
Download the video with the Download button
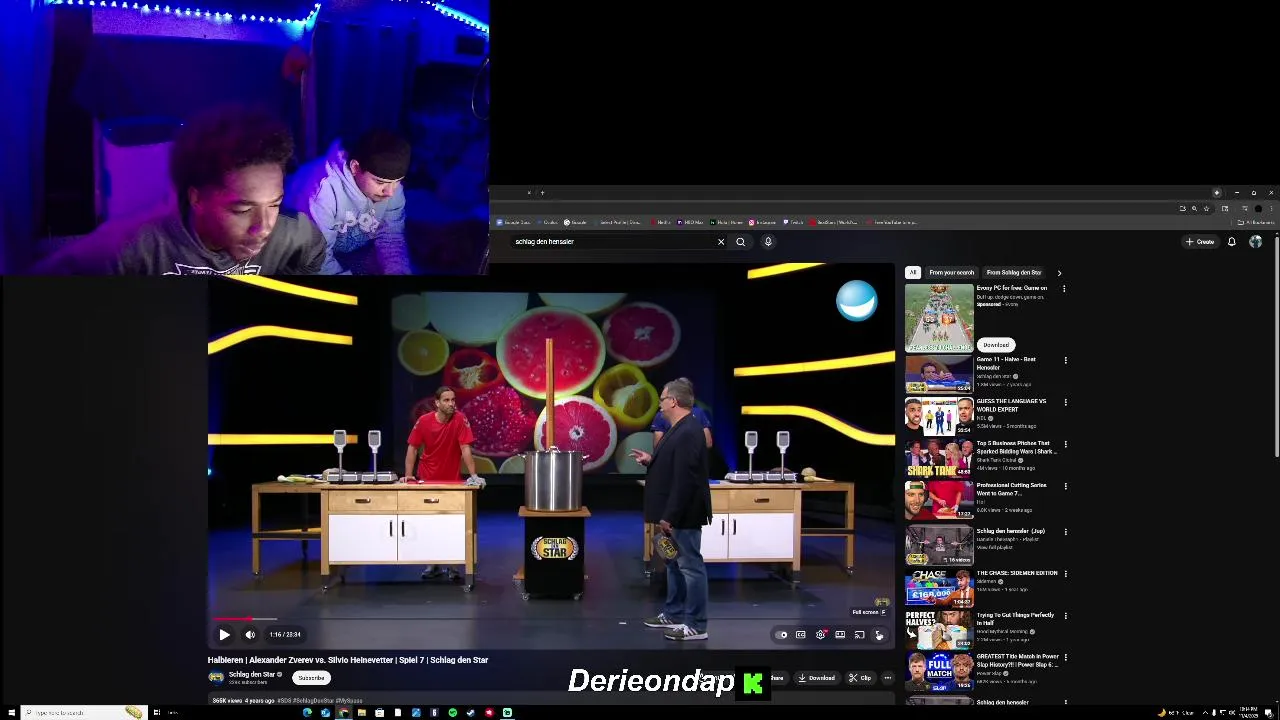[x=816, y=678]
